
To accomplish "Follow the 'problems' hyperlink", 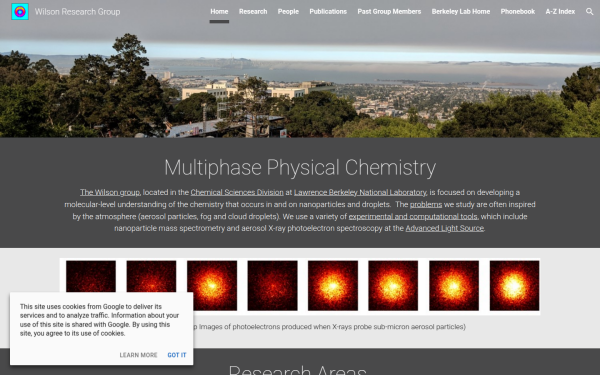I will pyautogui.click(x=426, y=204).
